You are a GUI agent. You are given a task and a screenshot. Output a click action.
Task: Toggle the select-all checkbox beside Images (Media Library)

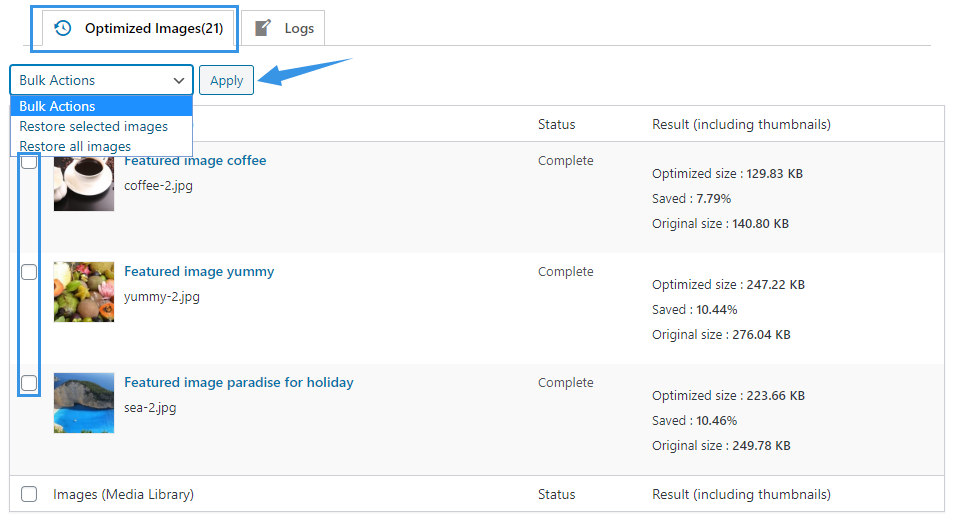pyautogui.click(x=29, y=494)
